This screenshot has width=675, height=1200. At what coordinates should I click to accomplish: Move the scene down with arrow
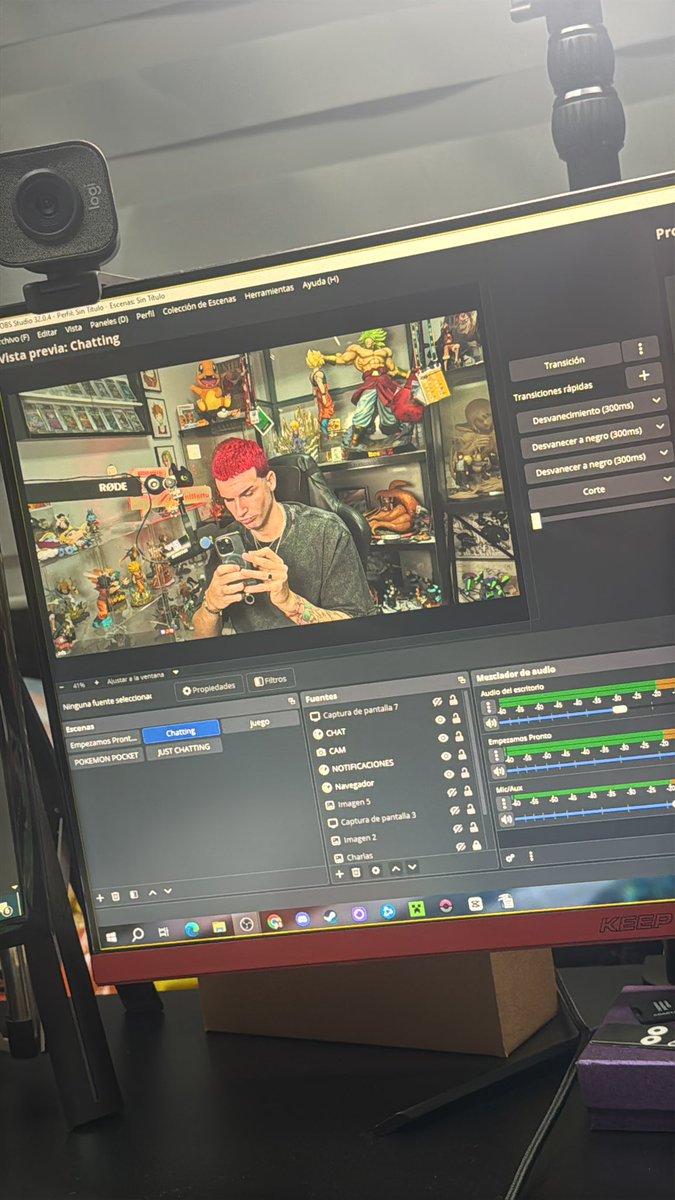click(167, 891)
